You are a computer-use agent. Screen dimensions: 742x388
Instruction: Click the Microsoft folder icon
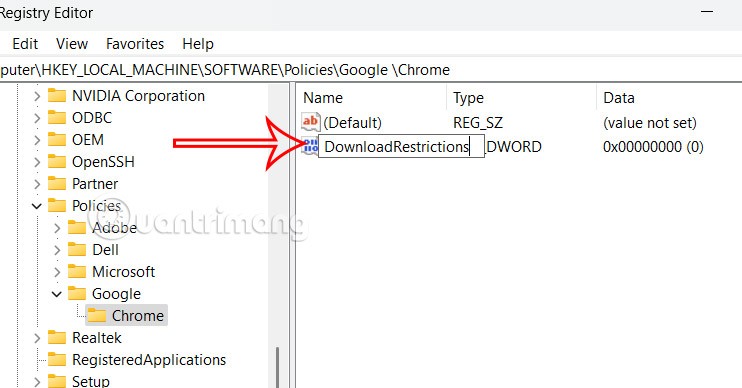tap(77, 272)
